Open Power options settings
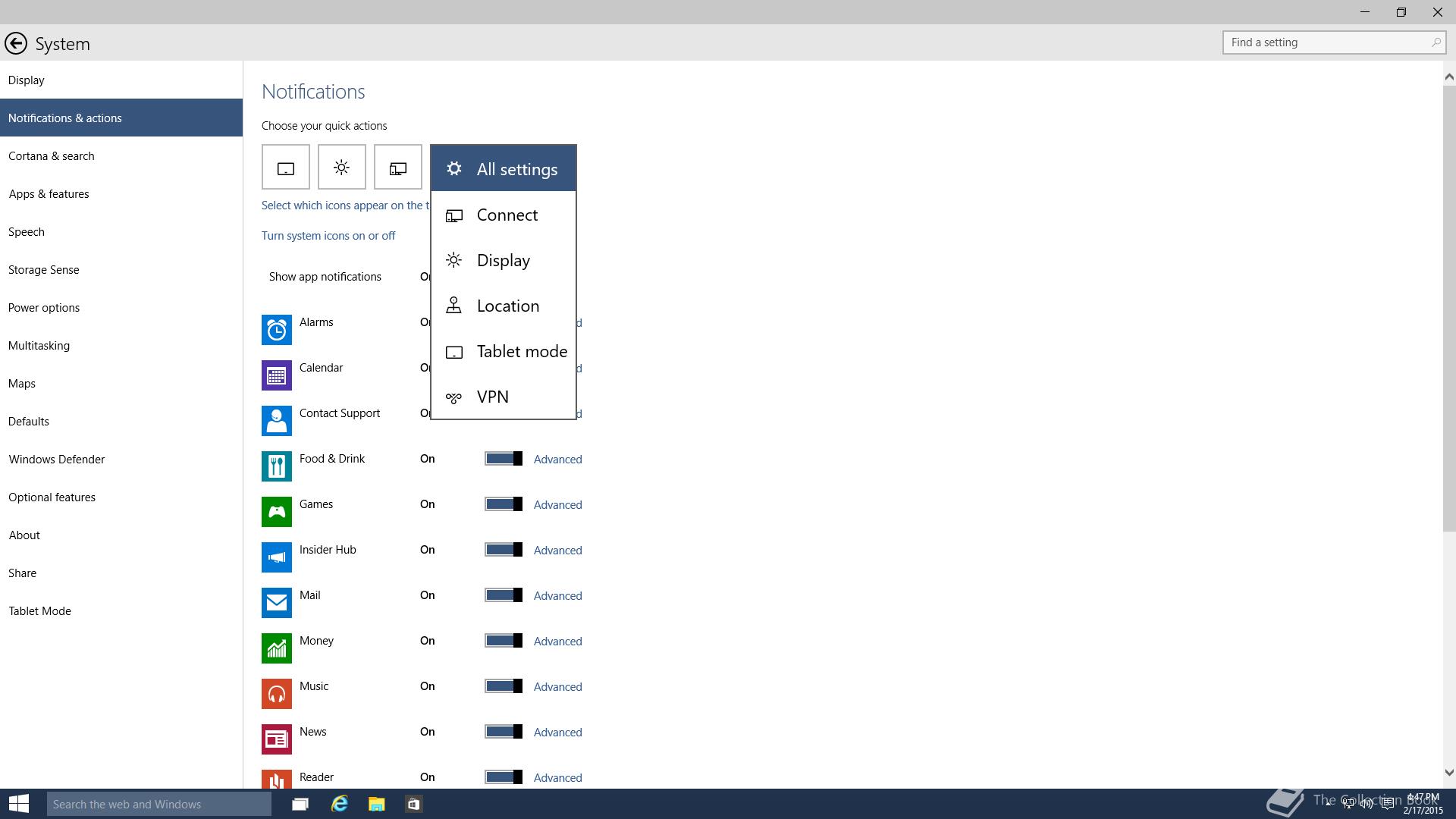The height and width of the screenshot is (819, 1456). coord(121,307)
